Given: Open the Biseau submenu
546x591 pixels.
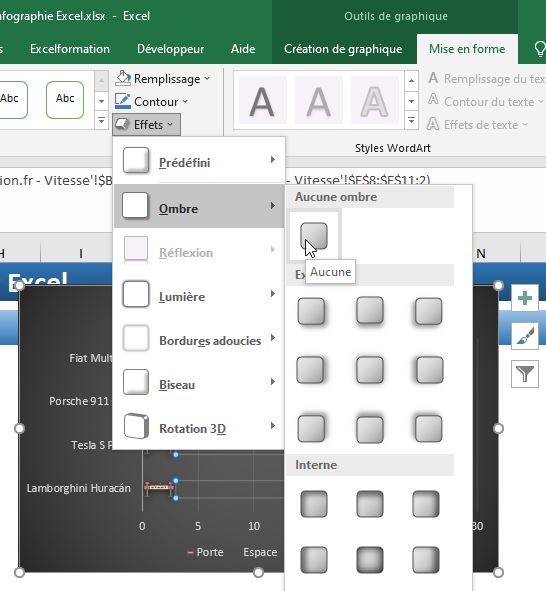Looking at the screenshot, I should coord(199,383).
